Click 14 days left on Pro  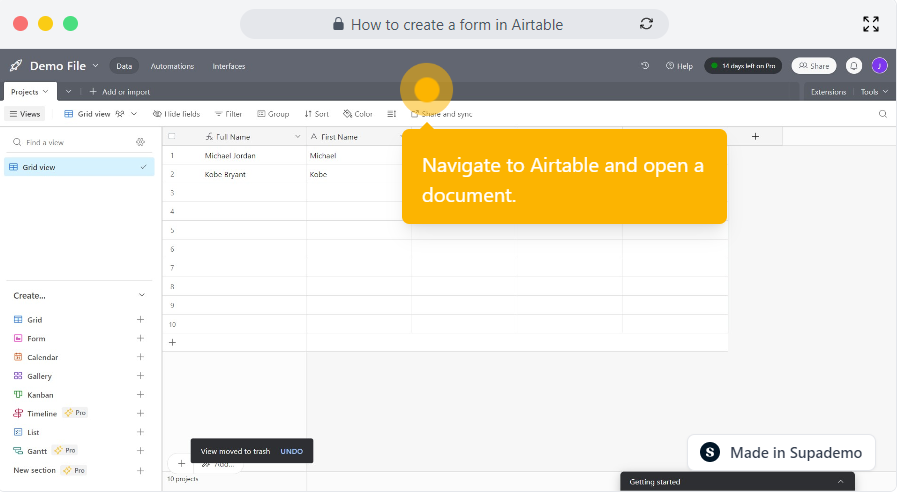point(743,66)
